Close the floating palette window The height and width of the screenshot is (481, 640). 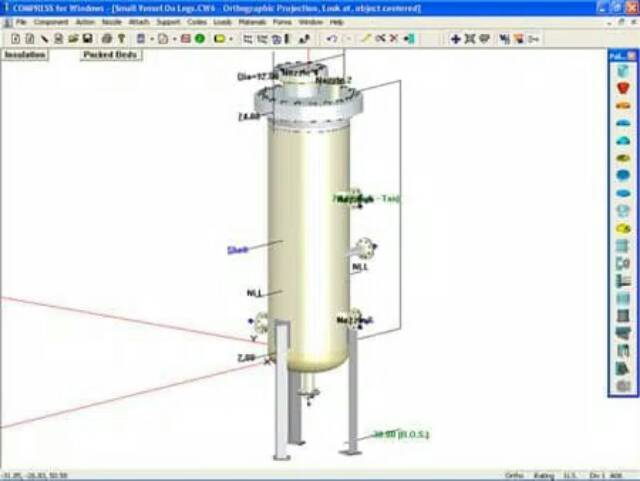pos(631,56)
